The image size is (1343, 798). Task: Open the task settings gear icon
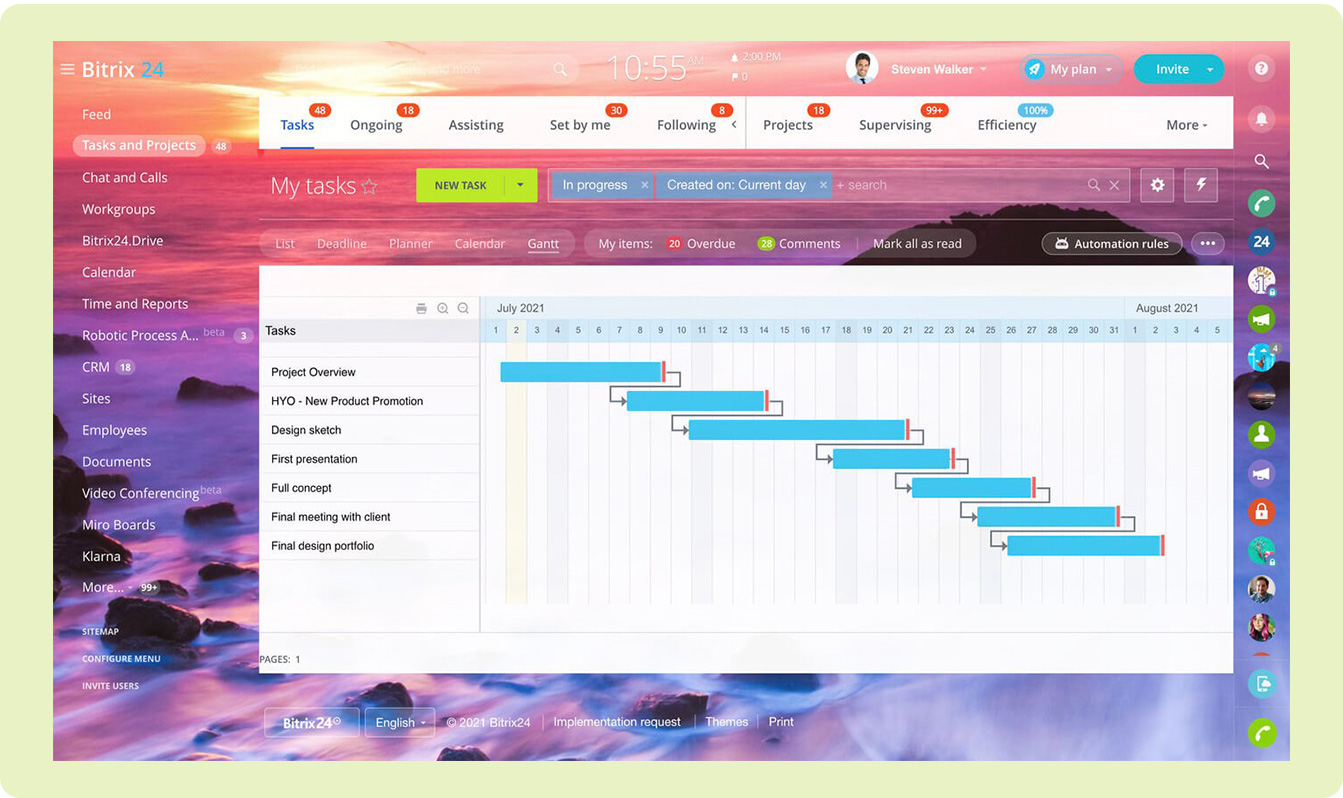click(x=1157, y=185)
